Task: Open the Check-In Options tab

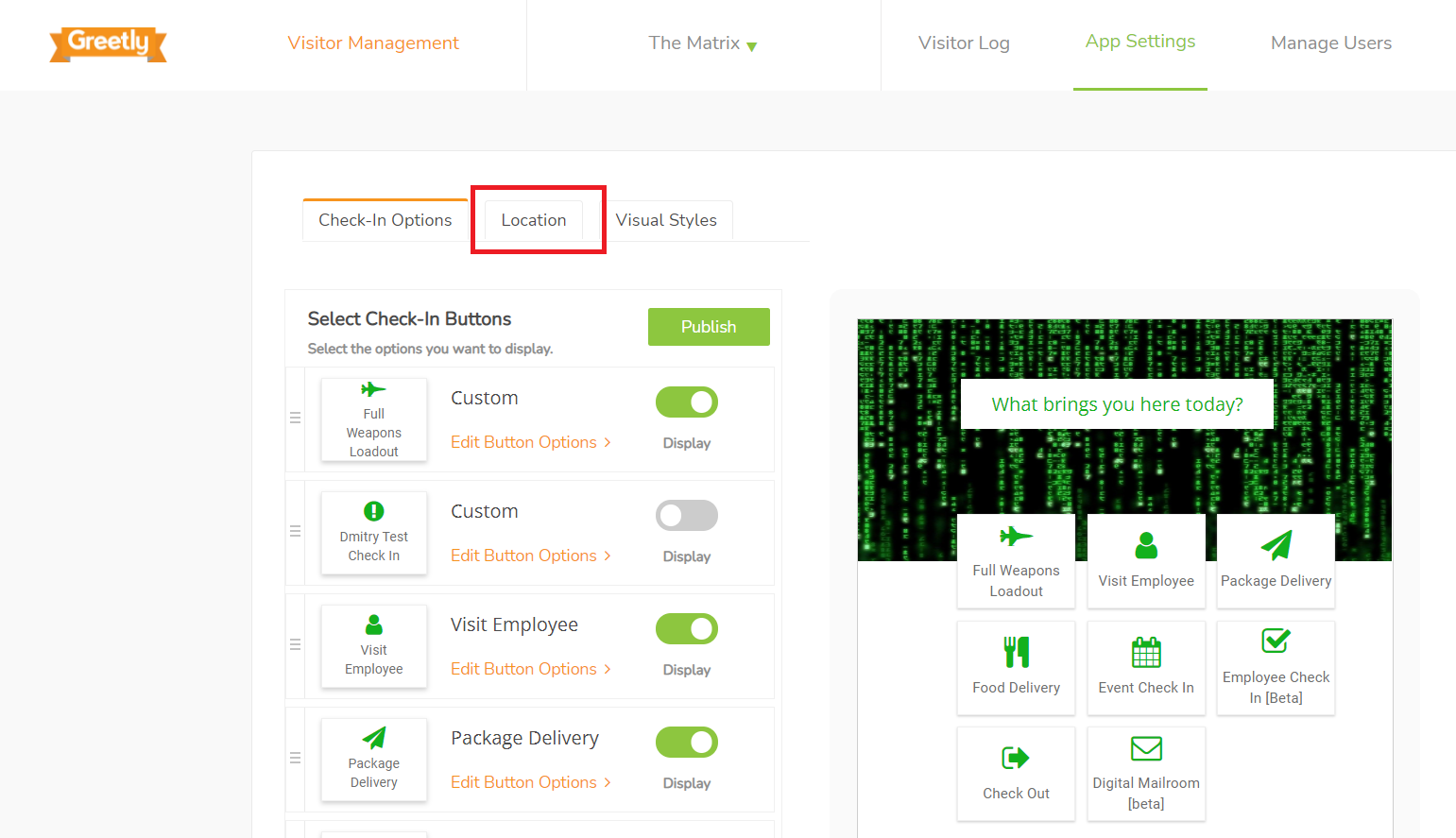Action: tap(385, 220)
